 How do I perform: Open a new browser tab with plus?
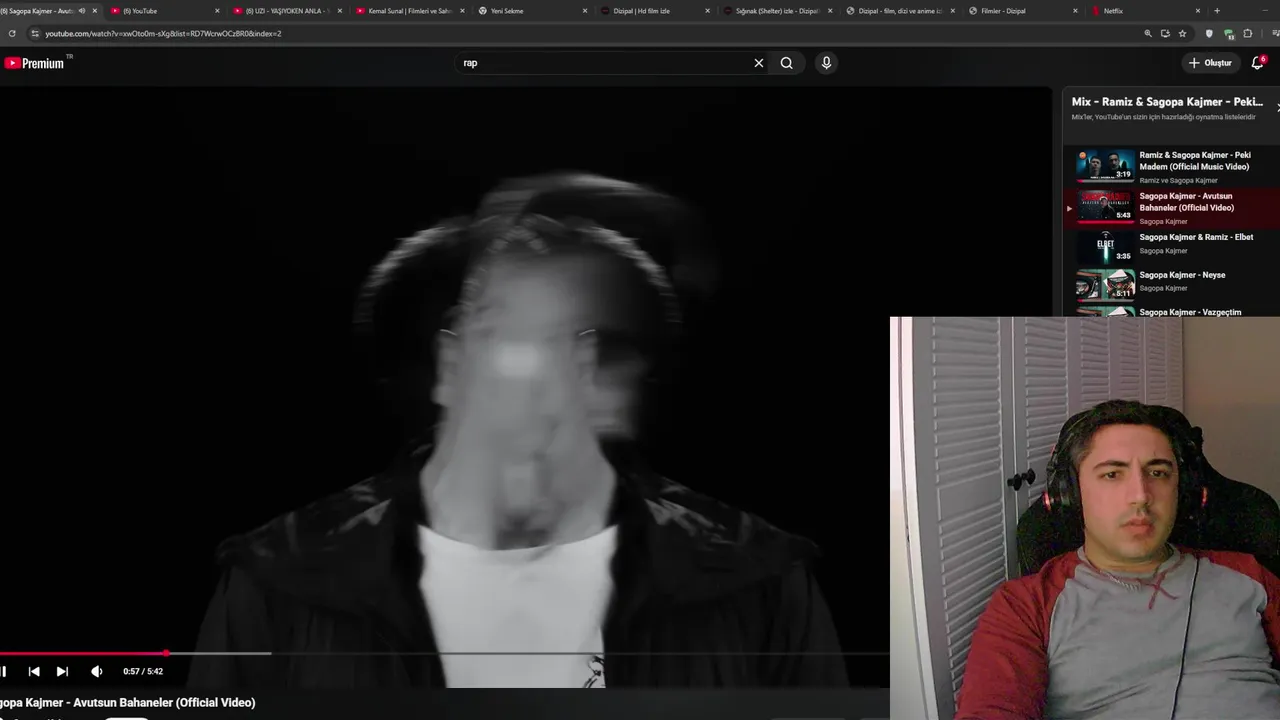[x=1217, y=11]
